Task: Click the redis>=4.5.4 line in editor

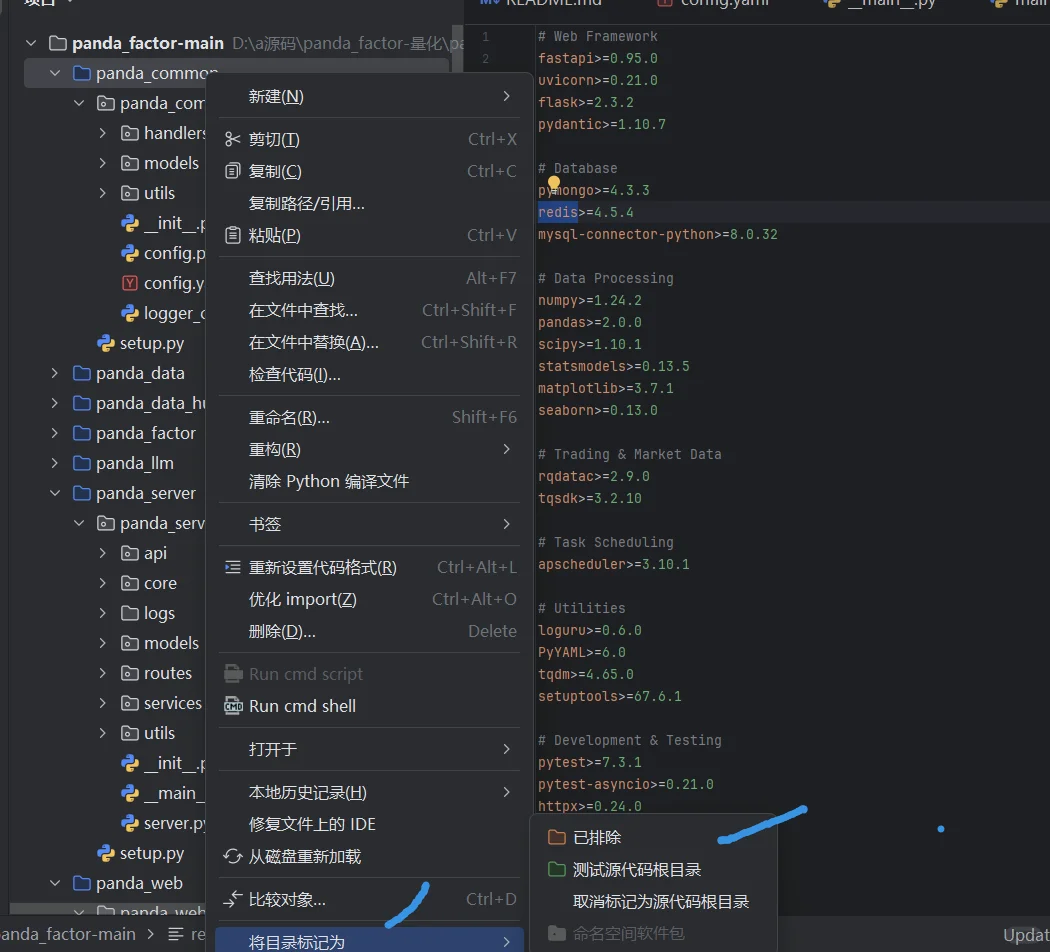Action: 586,212
